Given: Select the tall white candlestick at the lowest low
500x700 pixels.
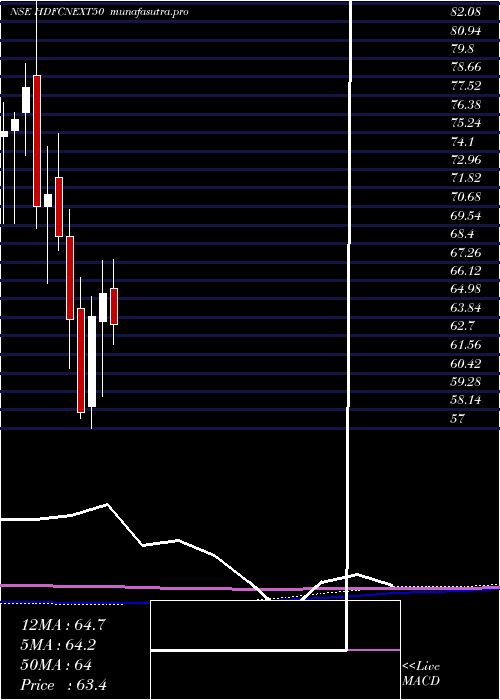Looking at the screenshot, I should [92, 361].
